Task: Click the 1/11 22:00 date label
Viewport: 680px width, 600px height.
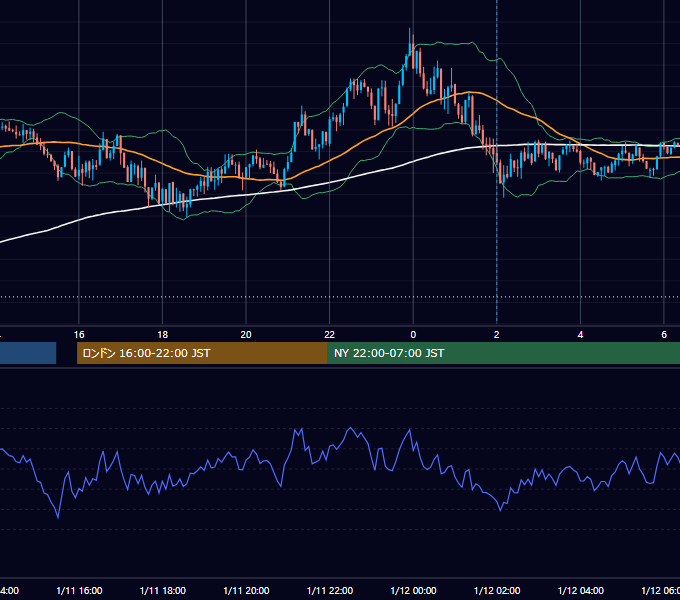Action: [330, 590]
